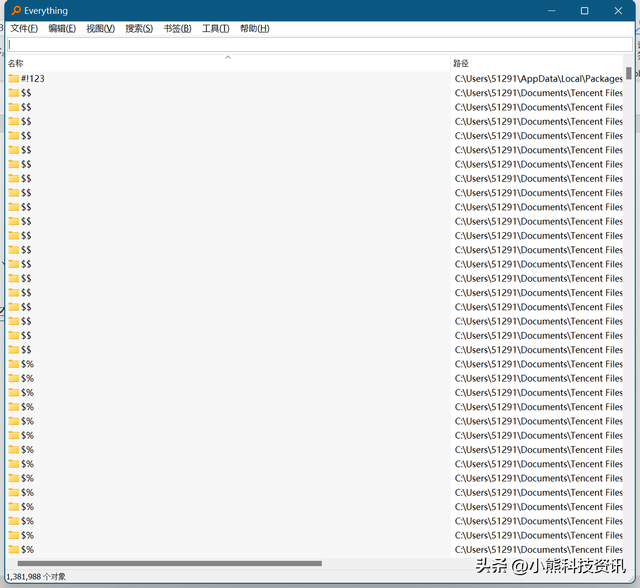
Task: Select the #!123 folder entry
Action: pos(33,78)
